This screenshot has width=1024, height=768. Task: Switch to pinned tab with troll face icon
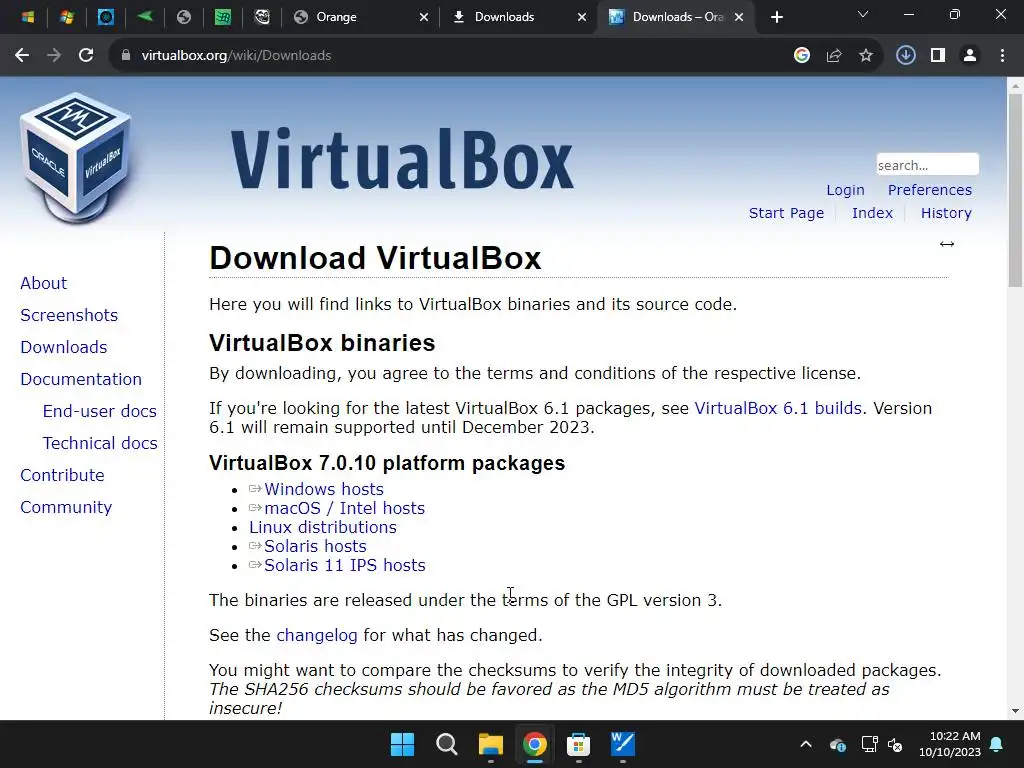tap(262, 17)
